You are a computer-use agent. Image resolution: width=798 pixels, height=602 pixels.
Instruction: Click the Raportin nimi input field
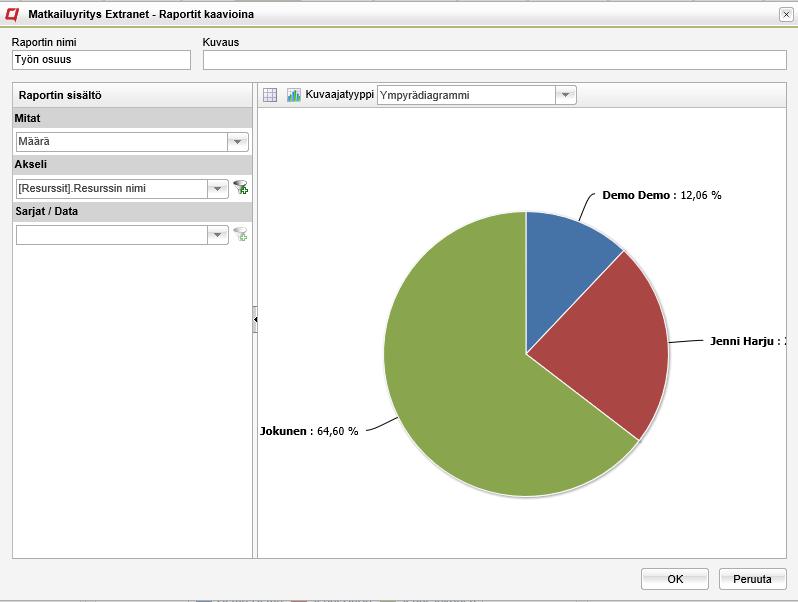point(101,60)
